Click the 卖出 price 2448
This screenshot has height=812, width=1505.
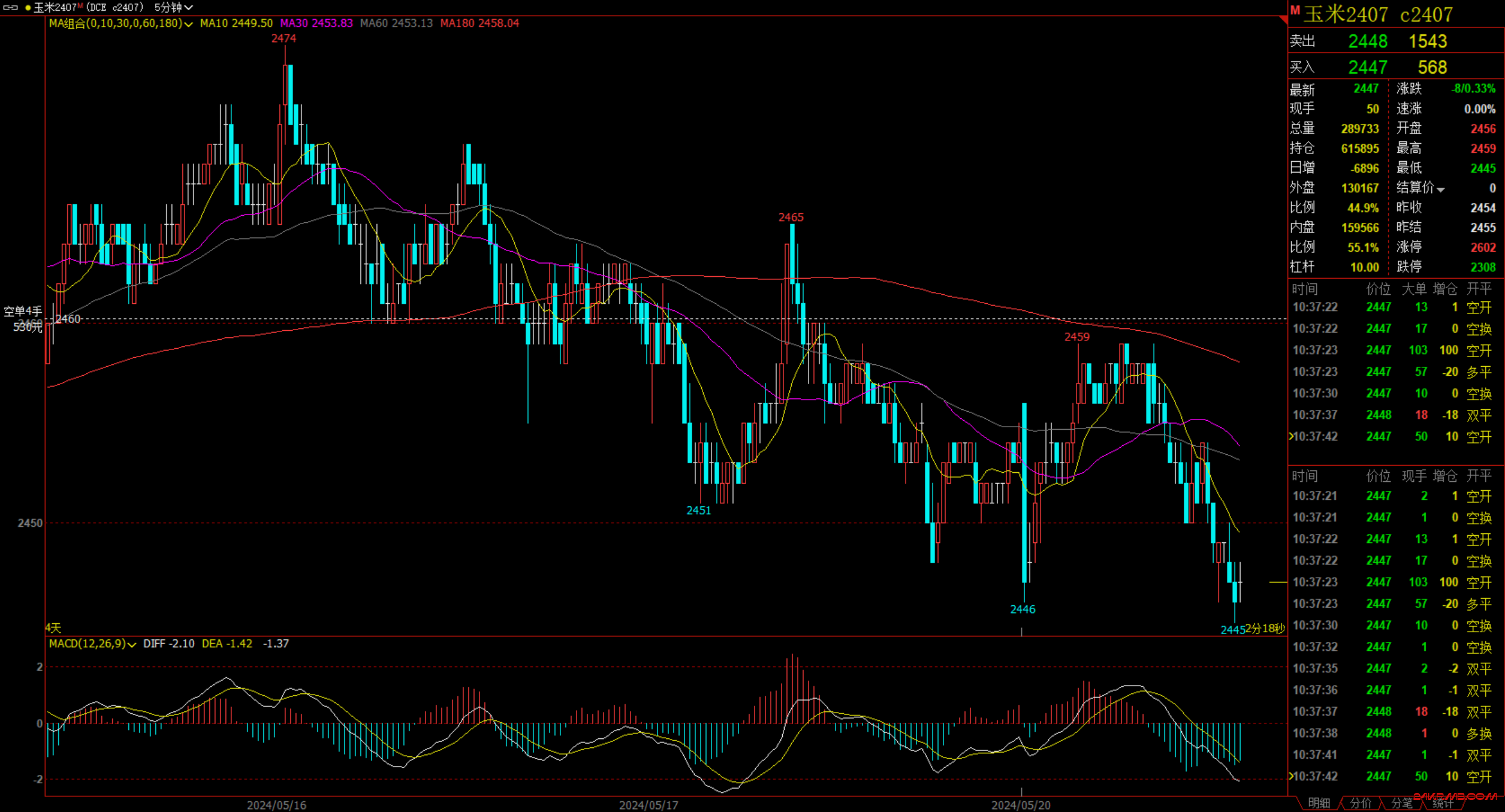tap(1368, 41)
